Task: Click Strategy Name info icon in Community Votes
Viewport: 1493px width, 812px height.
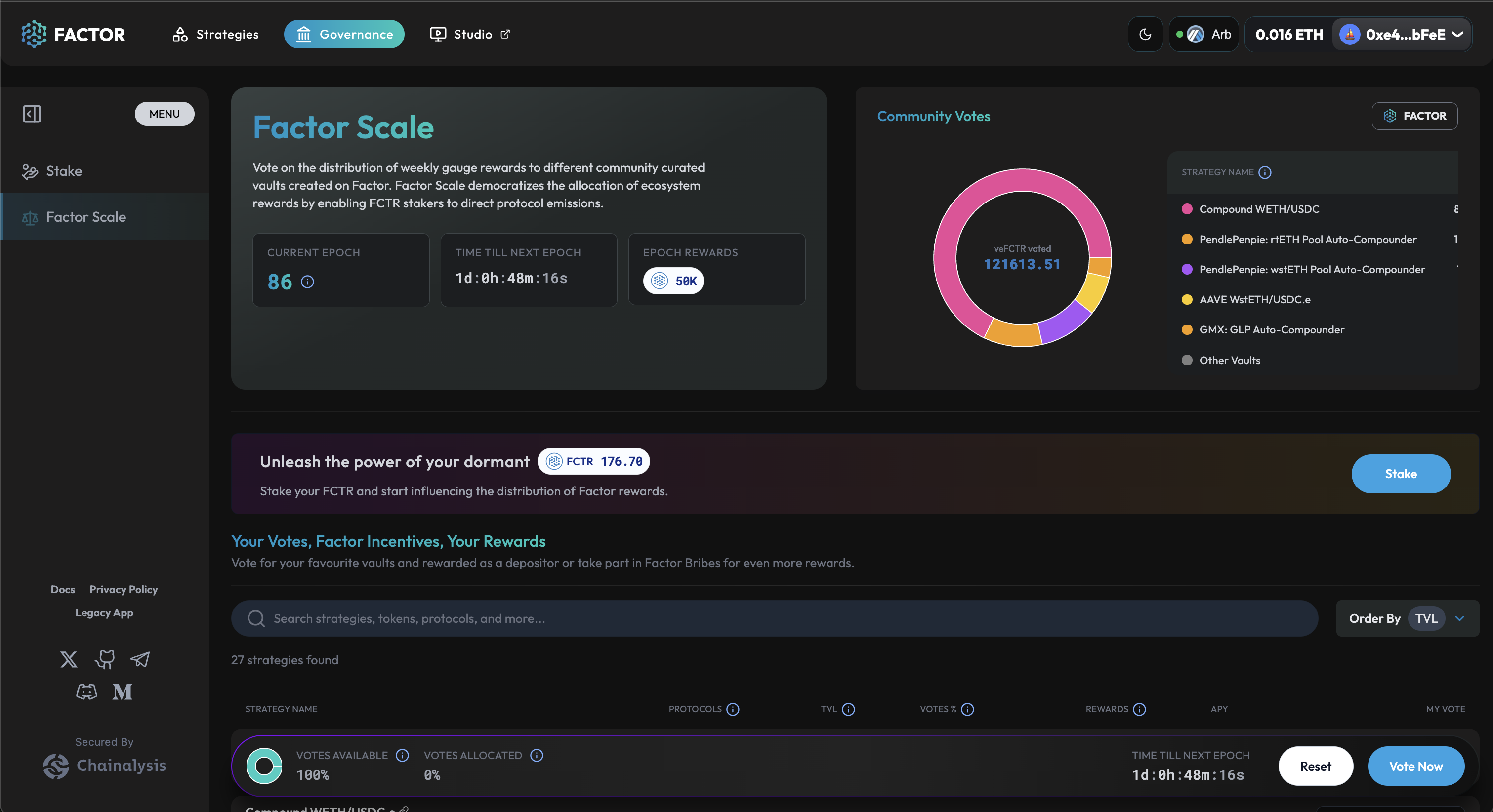Action: coord(1265,173)
